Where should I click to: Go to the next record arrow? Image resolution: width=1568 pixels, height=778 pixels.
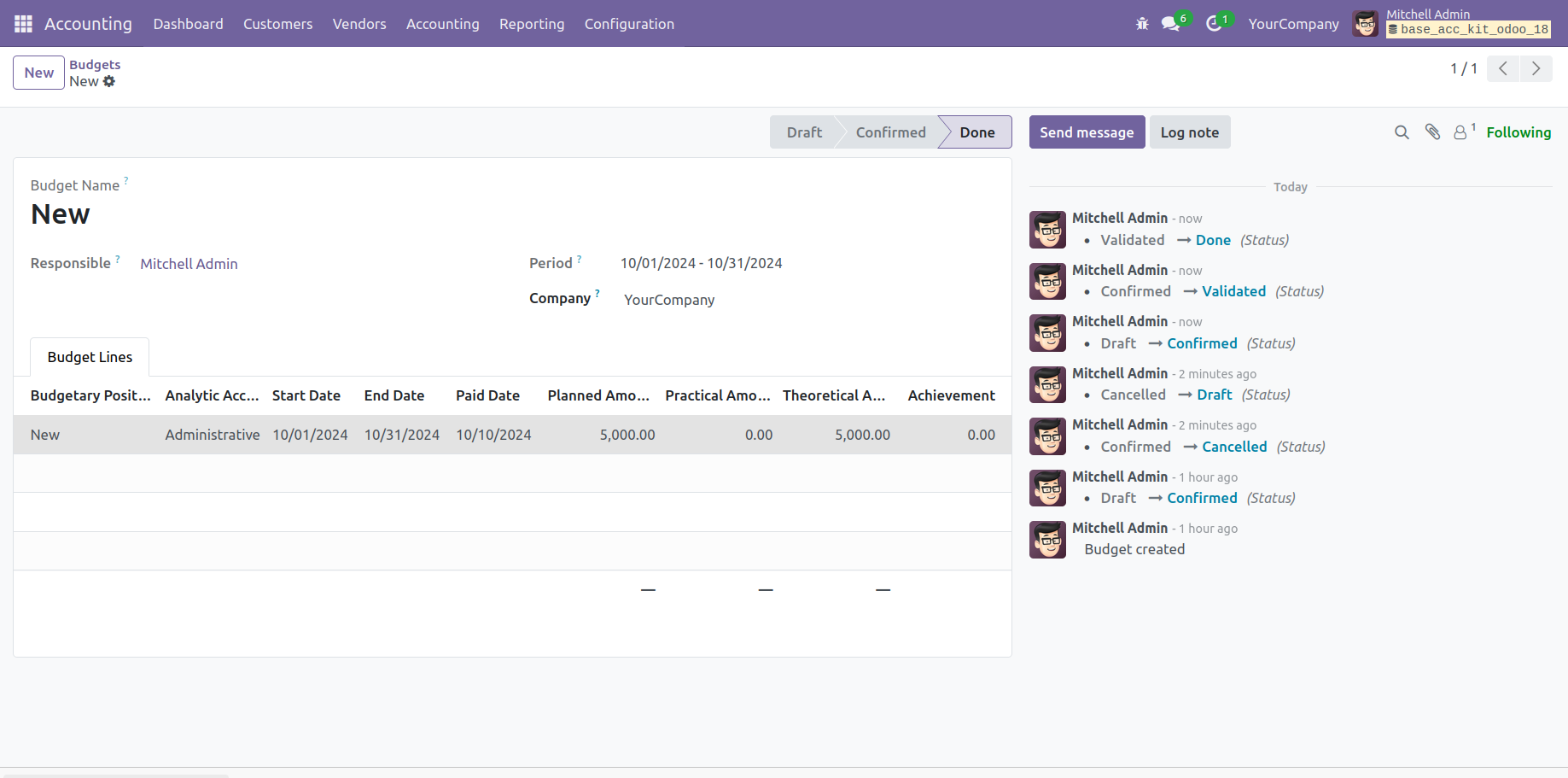pyautogui.click(x=1536, y=69)
